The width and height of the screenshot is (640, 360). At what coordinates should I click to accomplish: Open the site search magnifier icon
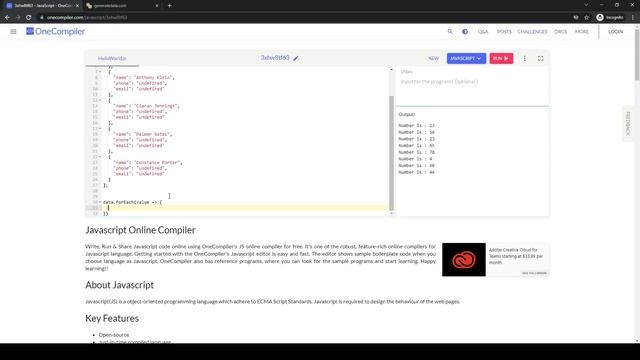coord(450,31)
